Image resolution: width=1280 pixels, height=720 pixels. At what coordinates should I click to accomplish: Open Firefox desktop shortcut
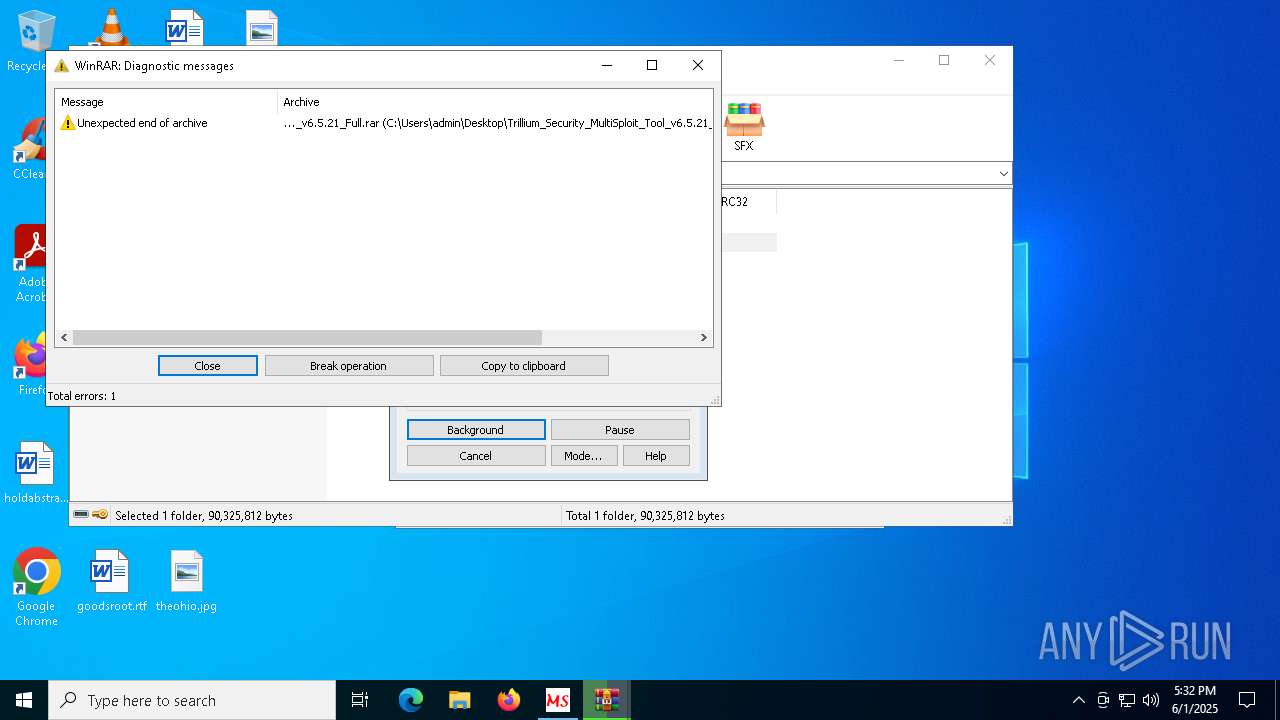click(32, 365)
